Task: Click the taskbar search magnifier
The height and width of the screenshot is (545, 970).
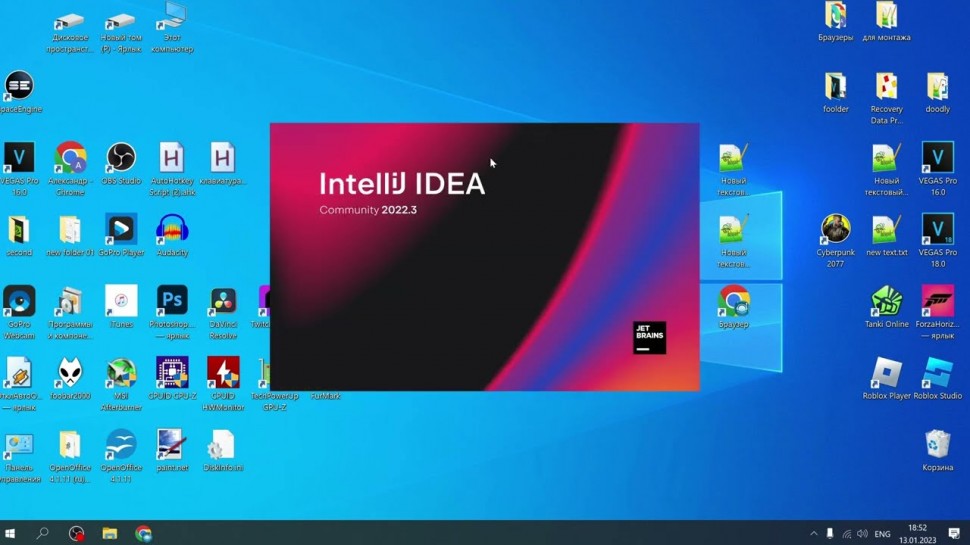Action: [43, 534]
